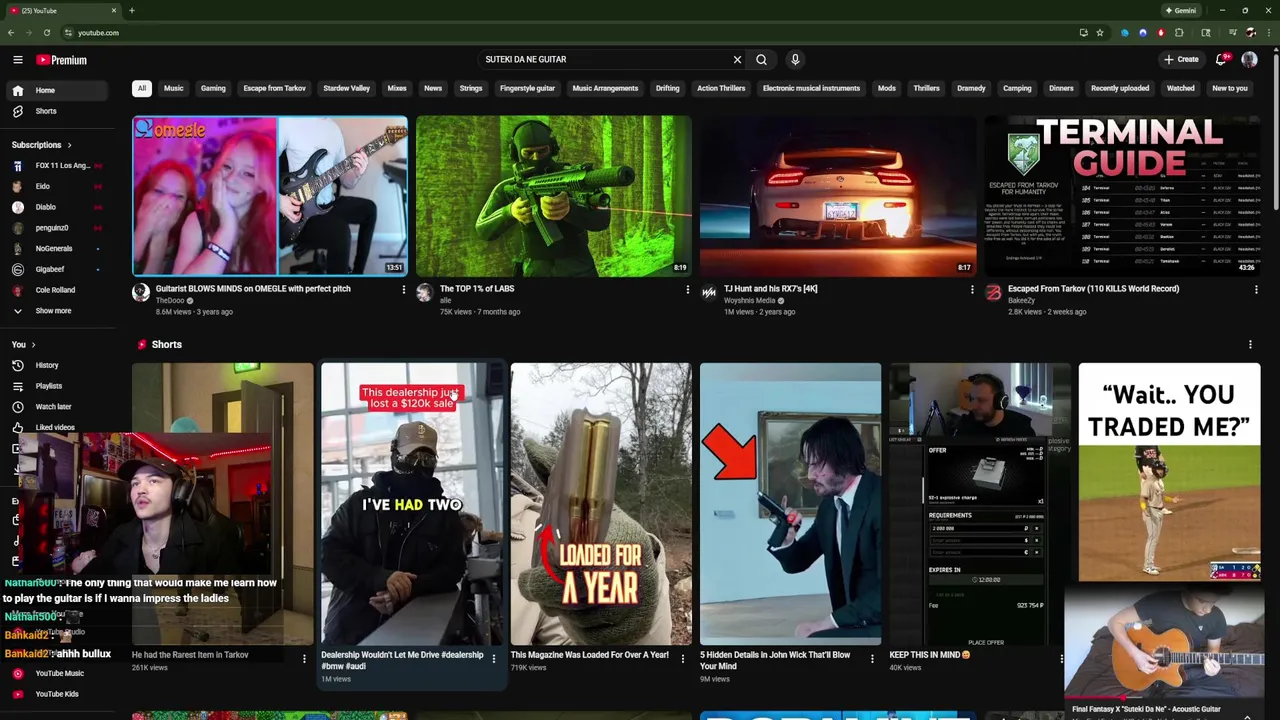Open TheDooo channel avatar
The image size is (1280, 720).
point(141,292)
